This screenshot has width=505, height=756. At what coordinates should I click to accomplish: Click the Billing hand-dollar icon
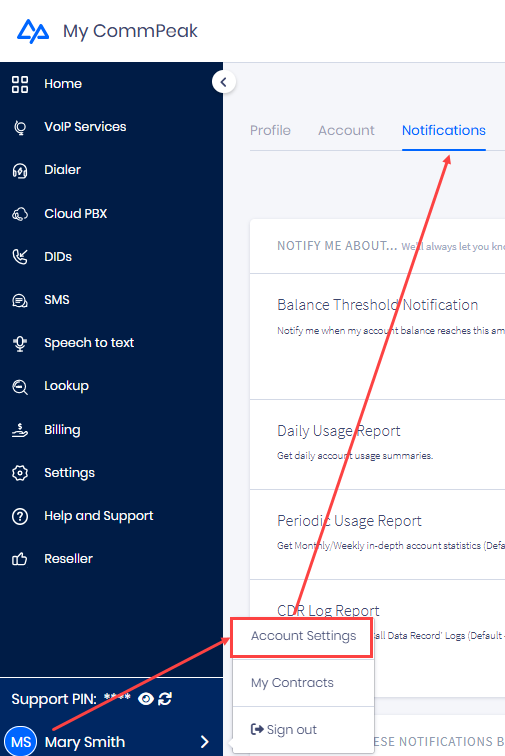(20, 430)
